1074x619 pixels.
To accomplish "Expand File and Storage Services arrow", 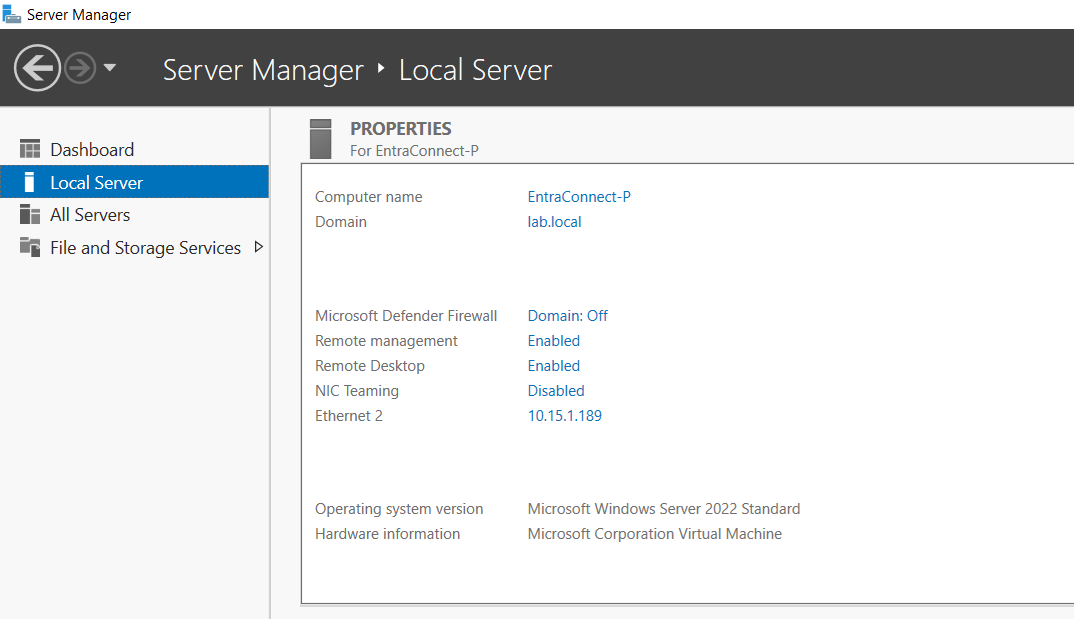I will pyautogui.click(x=258, y=247).
